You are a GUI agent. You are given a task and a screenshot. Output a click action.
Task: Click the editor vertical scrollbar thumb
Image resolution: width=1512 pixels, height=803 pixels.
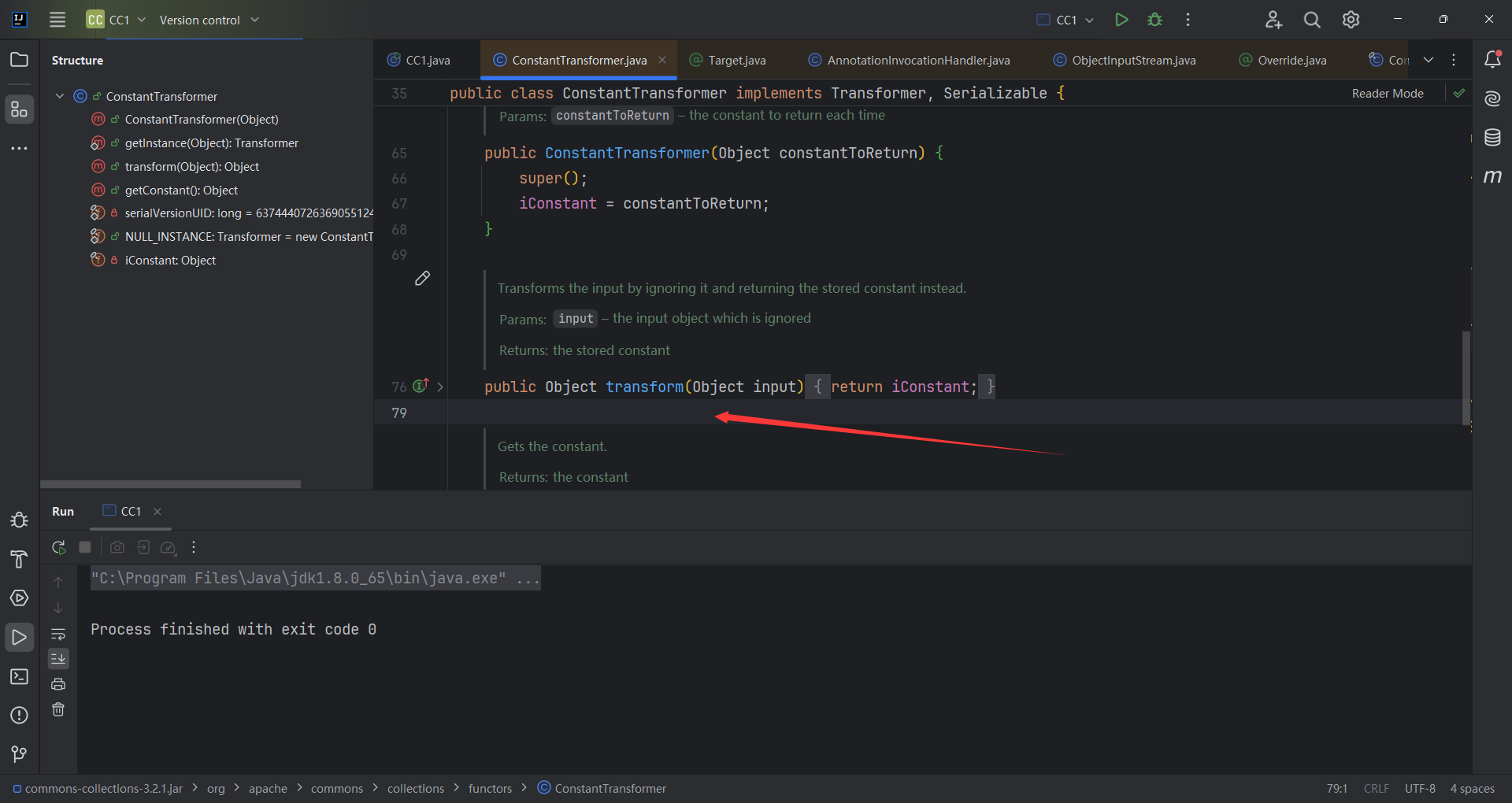pos(1466,378)
